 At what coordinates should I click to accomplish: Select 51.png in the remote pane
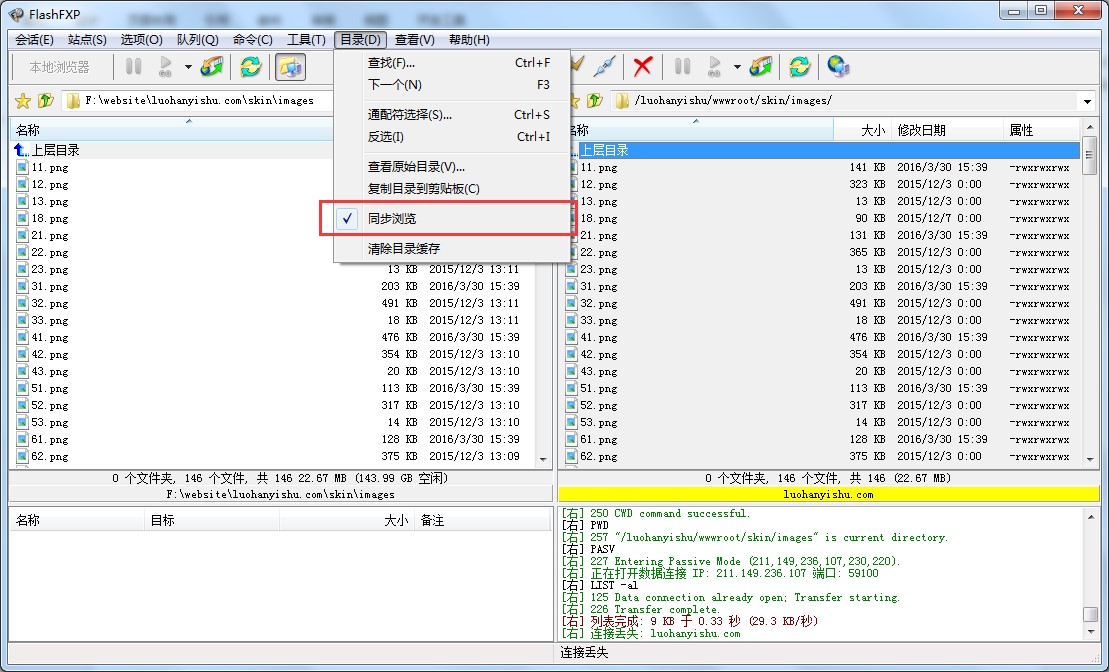[598, 388]
